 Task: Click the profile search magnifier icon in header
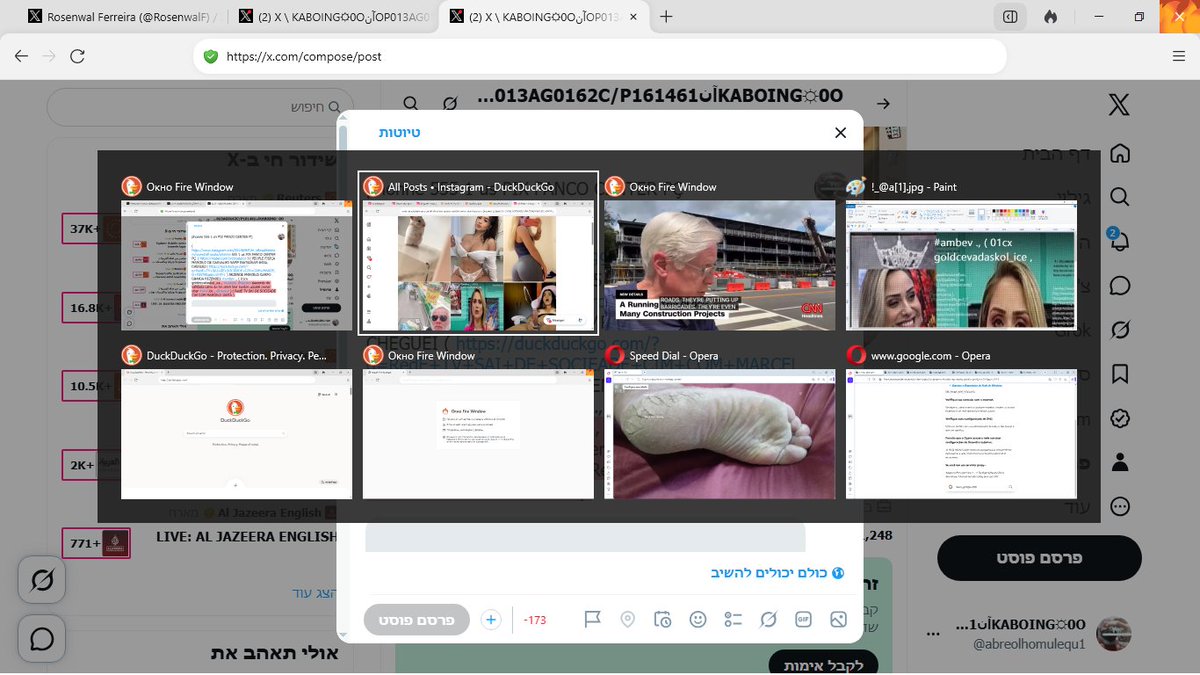pos(411,104)
